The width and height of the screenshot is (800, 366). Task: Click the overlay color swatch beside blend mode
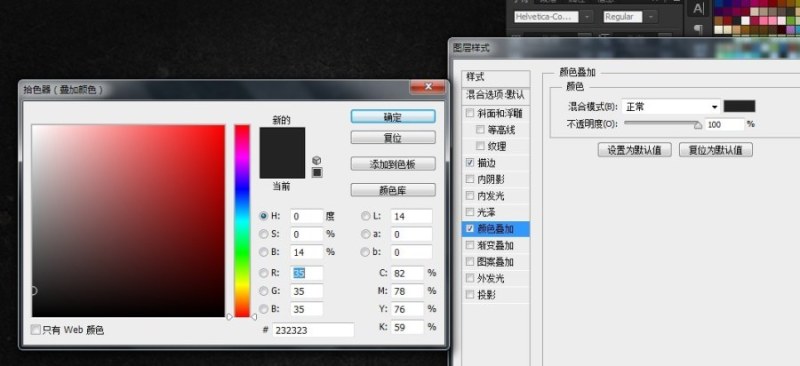coord(739,106)
